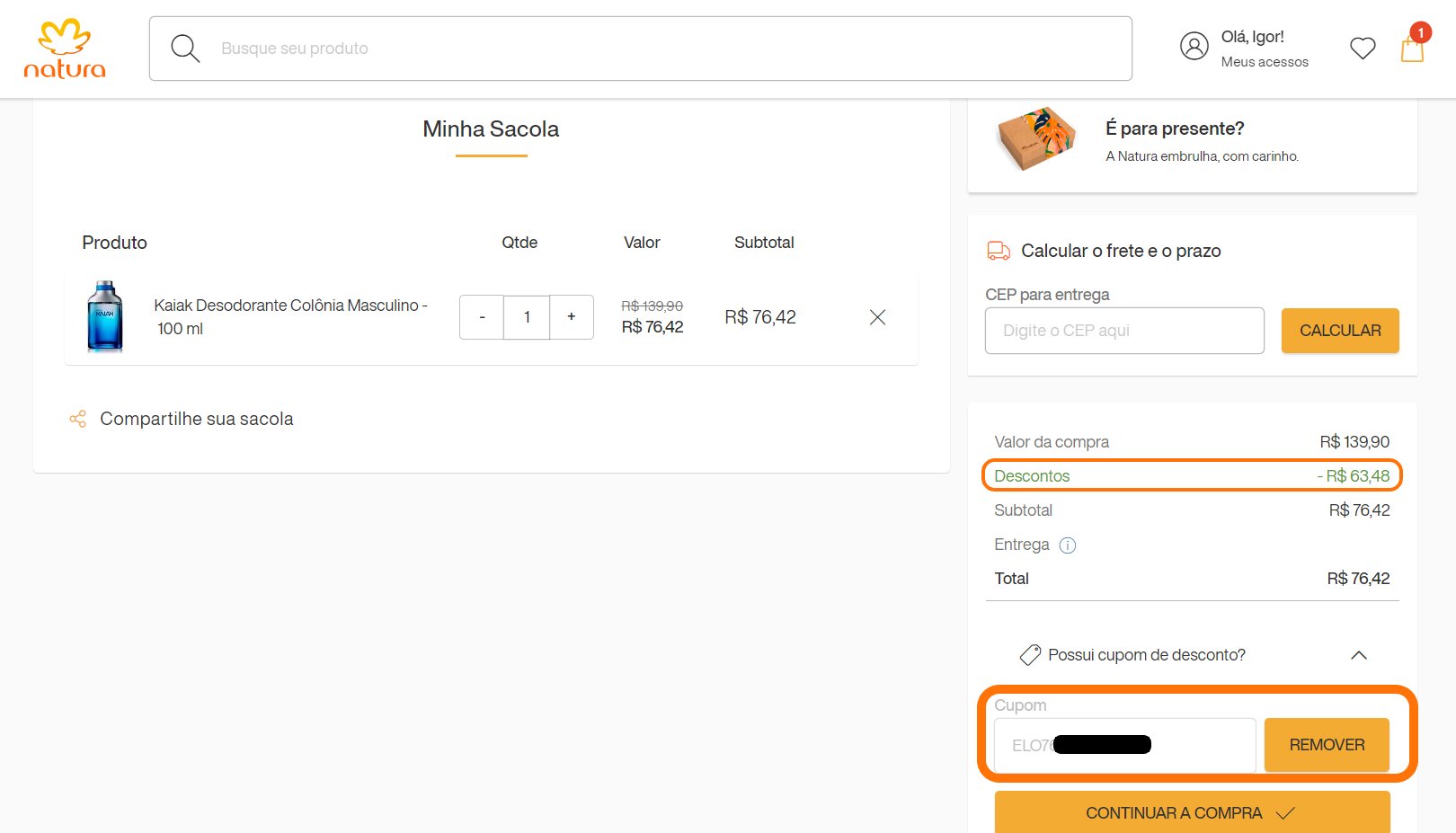Click the CALCULAR button
The image size is (1456, 833).
point(1340,331)
